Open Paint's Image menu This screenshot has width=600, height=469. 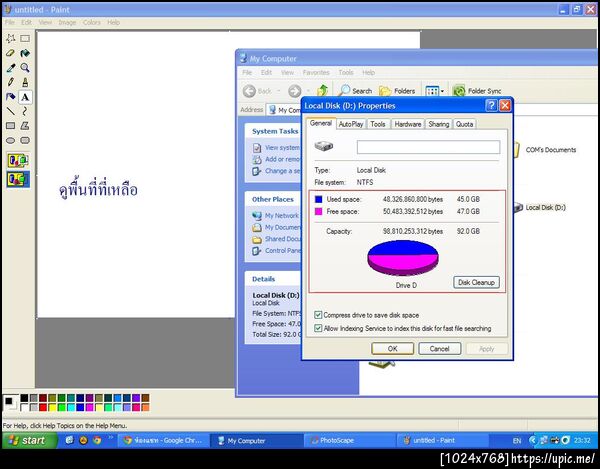(x=67, y=23)
